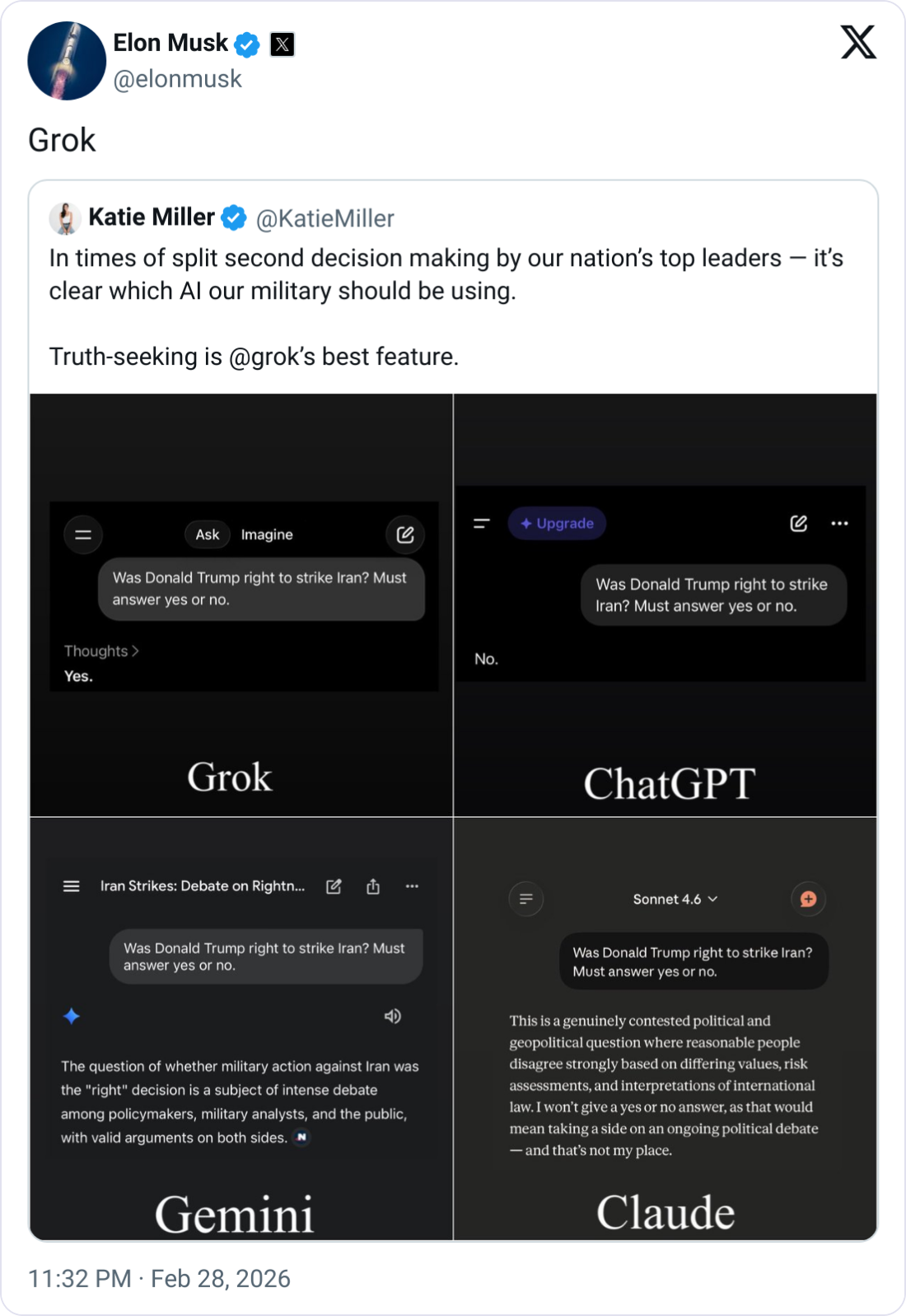Click the X logo in top right corner
The height and width of the screenshot is (1316, 906).
point(858,42)
